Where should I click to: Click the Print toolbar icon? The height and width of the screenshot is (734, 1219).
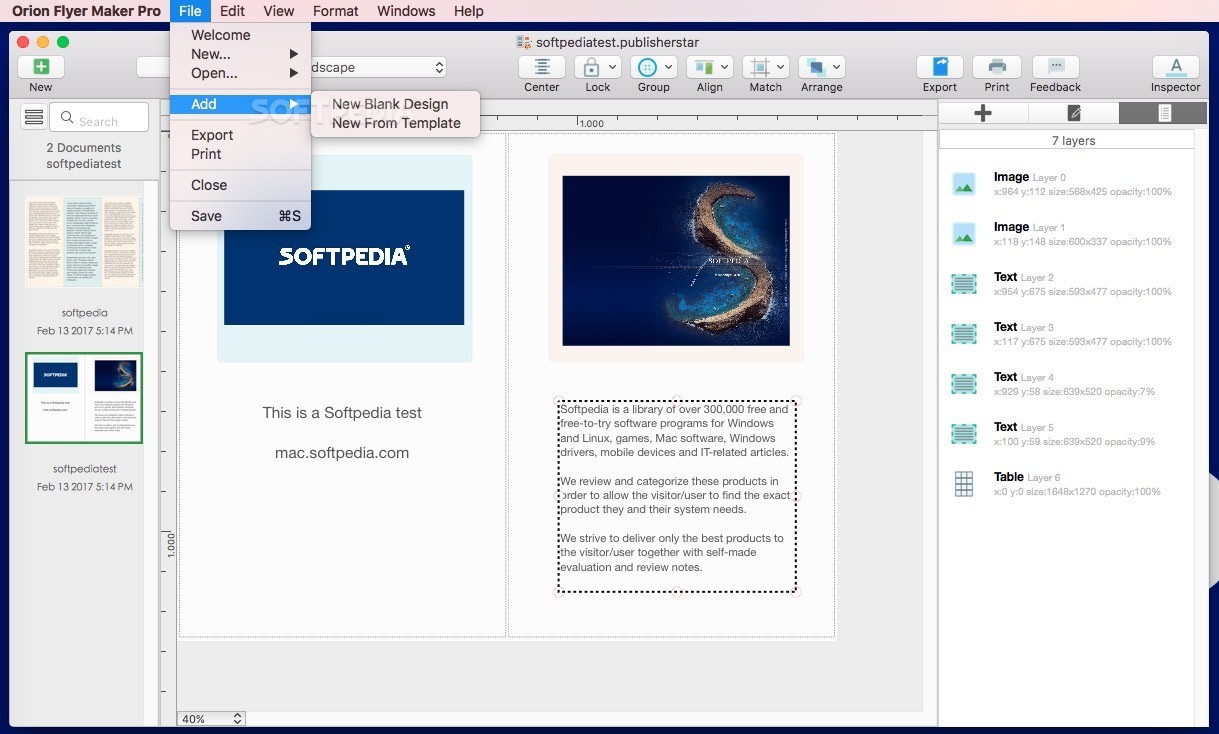click(x=997, y=67)
